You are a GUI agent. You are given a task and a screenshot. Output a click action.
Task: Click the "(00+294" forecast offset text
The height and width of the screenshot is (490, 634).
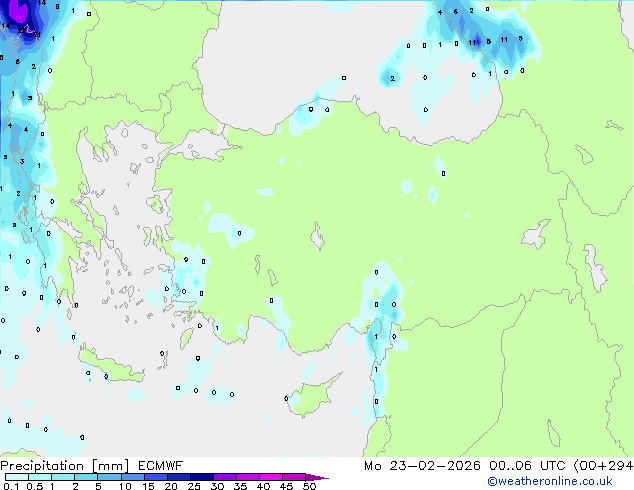pyautogui.click(x=603, y=466)
